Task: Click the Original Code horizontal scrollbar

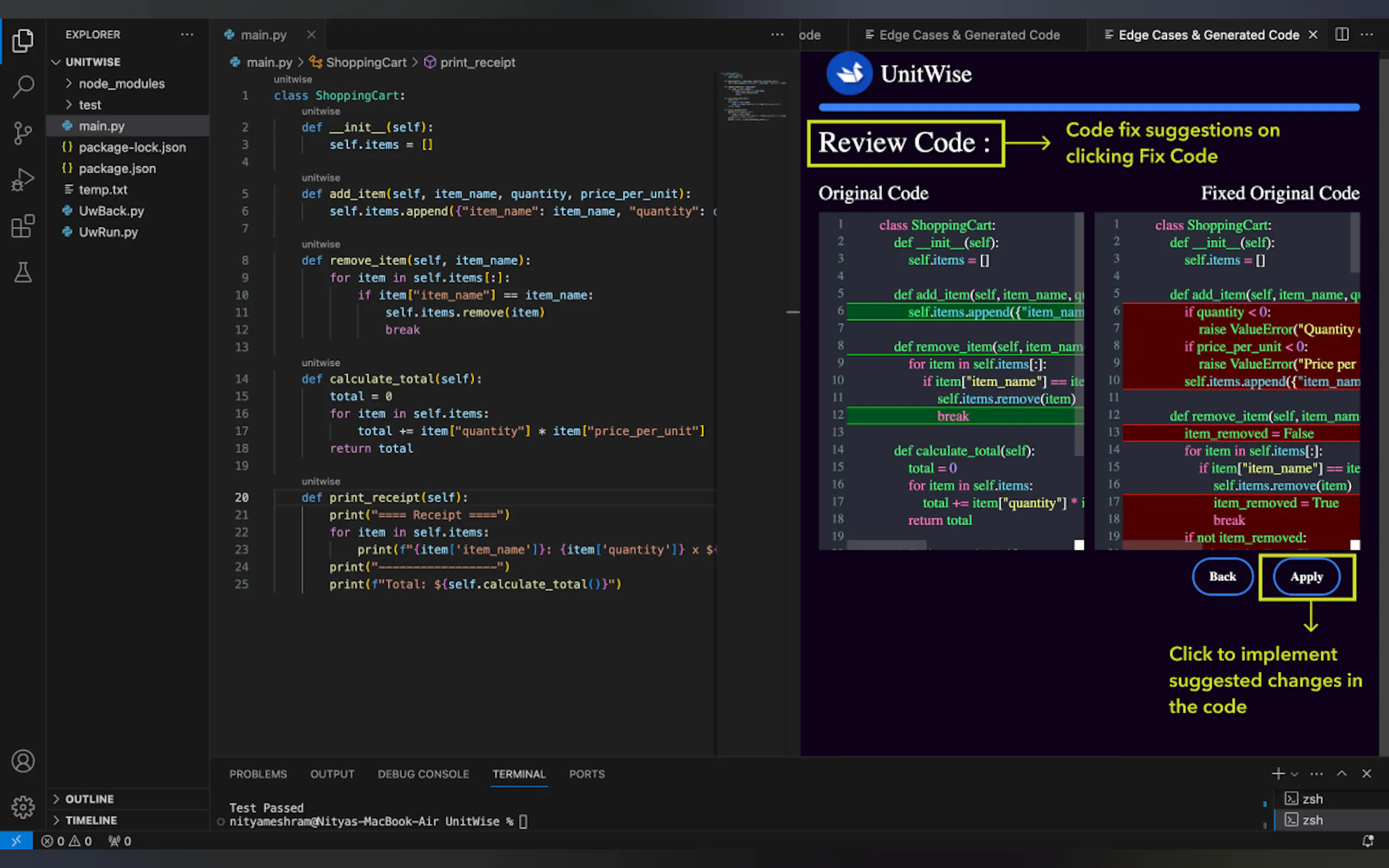Action: tap(886, 544)
